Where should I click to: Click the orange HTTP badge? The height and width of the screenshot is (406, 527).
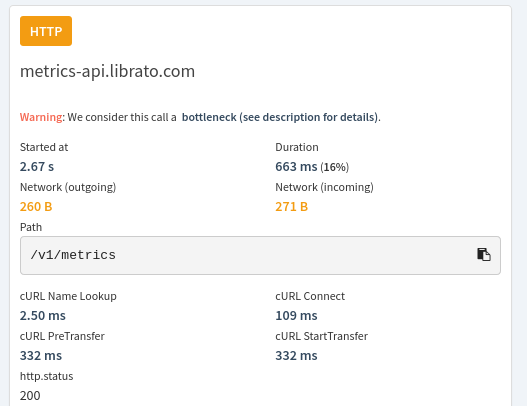click(46, 31)
